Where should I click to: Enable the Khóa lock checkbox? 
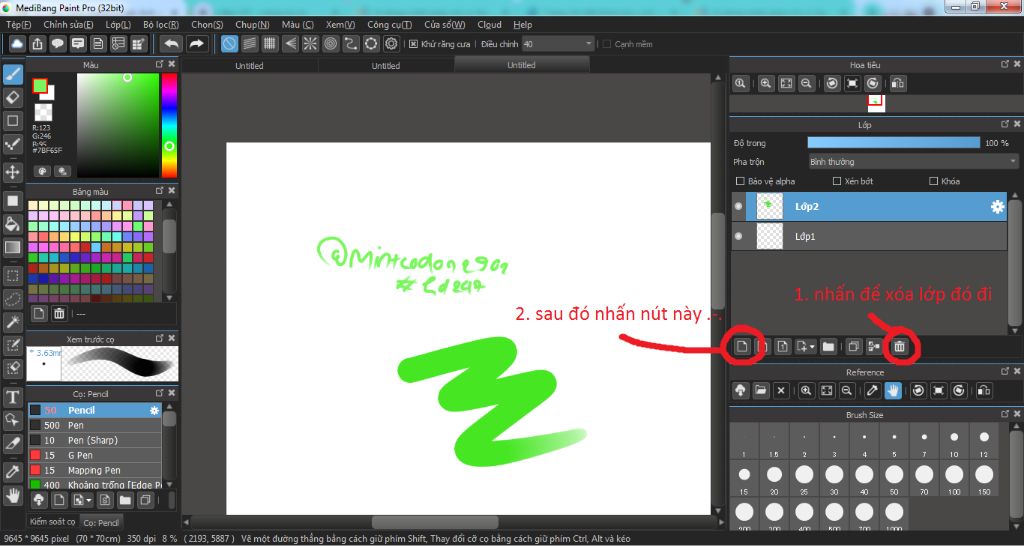point(933,181)
